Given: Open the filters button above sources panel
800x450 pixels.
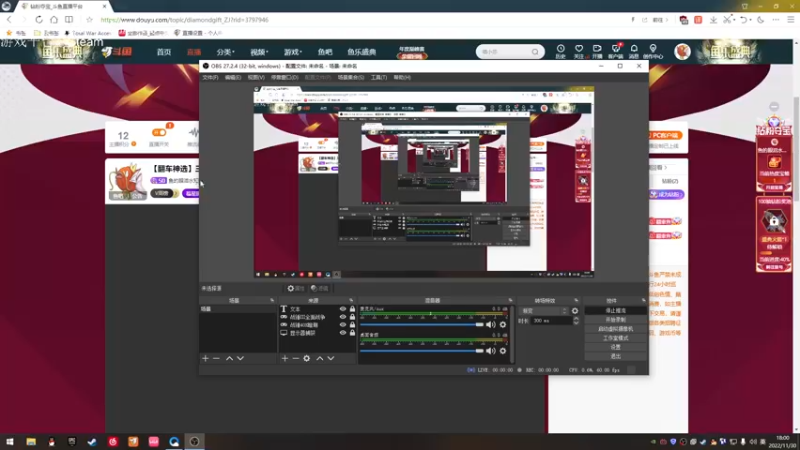Looking at the screenshot, I should tap(319, 288).
